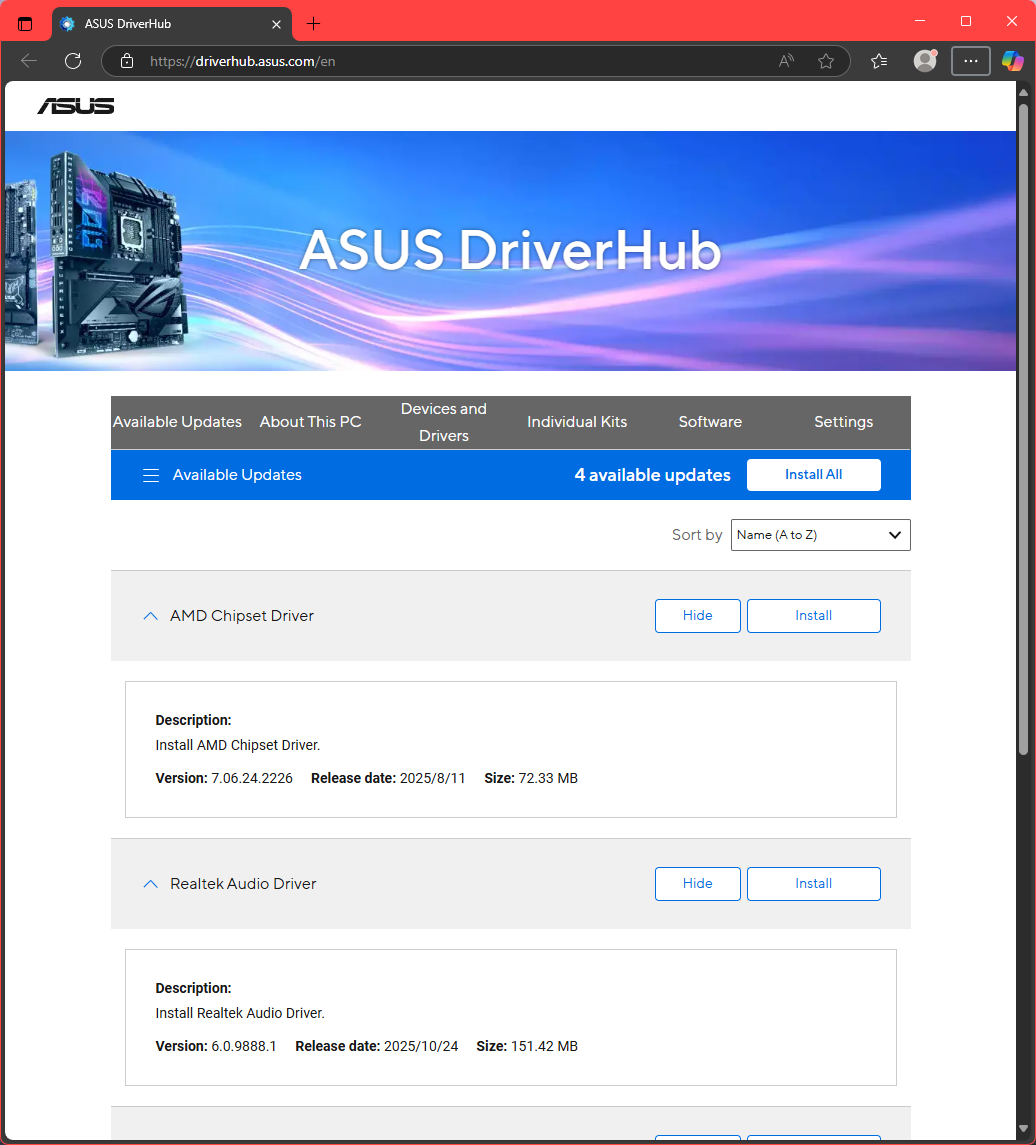Open the Copilot icon in toolbar
1036x1145 pixels.
tap(1012, 61)
